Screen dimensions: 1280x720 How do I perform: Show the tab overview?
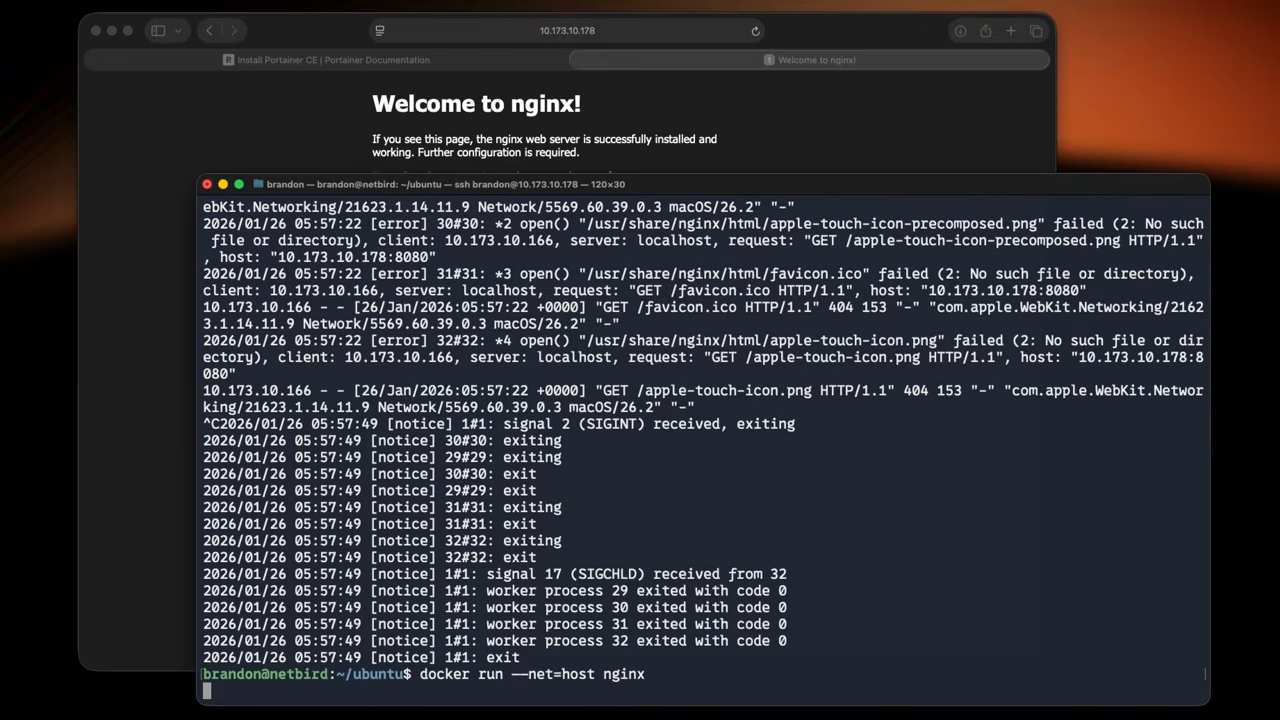[1036, 31]
